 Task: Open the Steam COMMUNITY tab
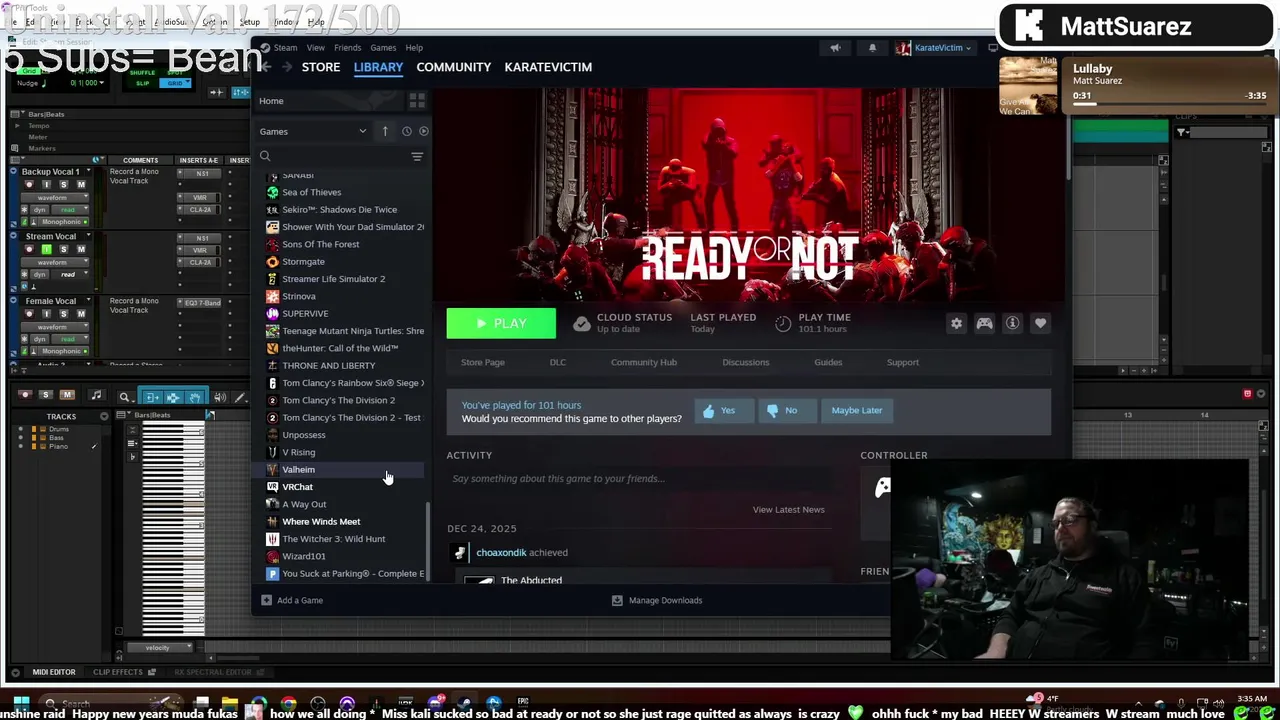click(454, 67)
